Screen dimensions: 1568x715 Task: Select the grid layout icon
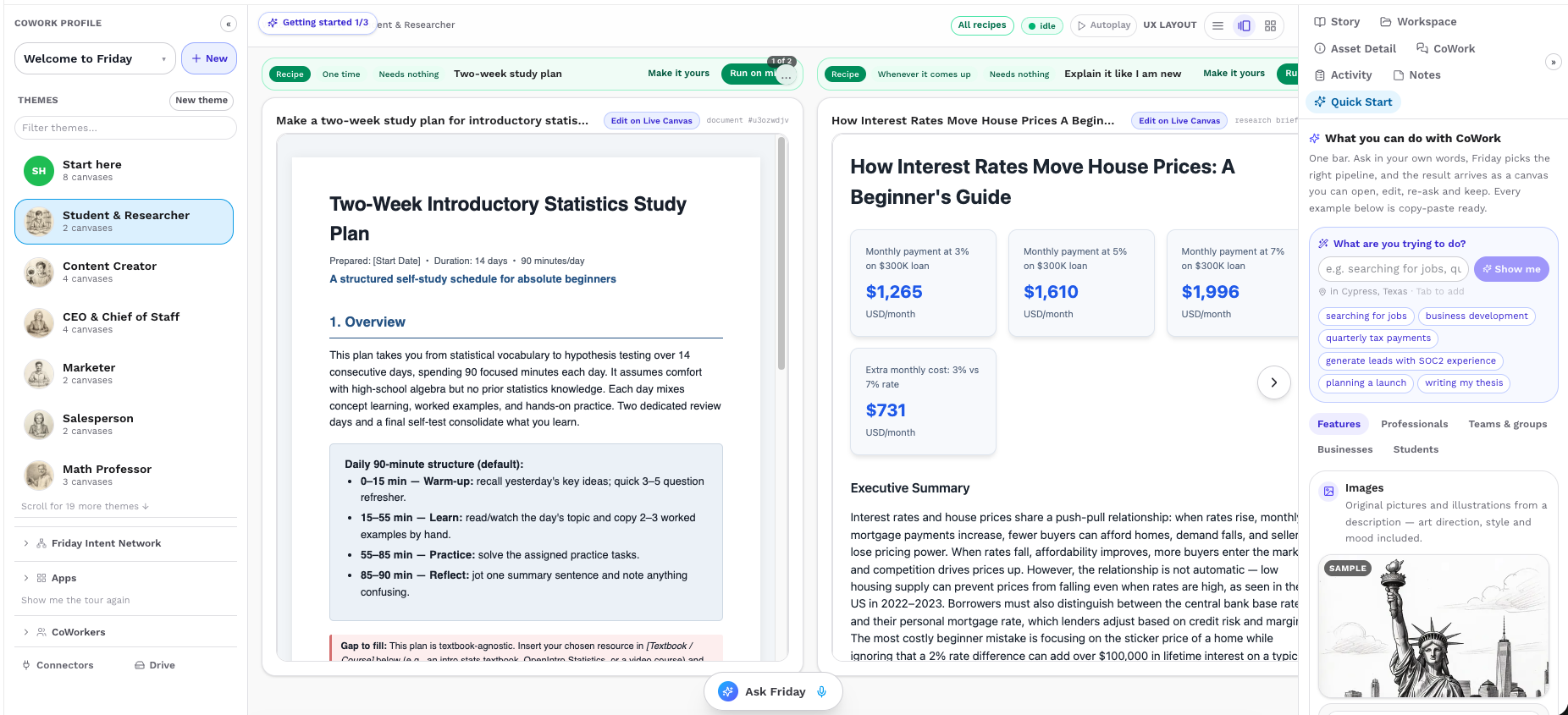(x=1270, y=25)
